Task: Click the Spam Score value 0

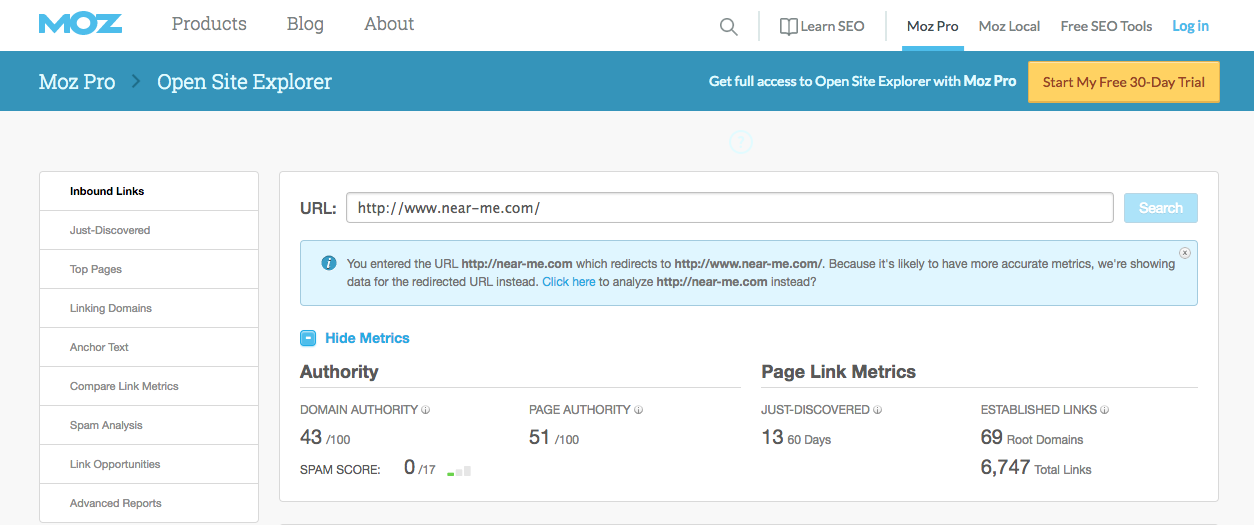Action: (x=409, y=467)
